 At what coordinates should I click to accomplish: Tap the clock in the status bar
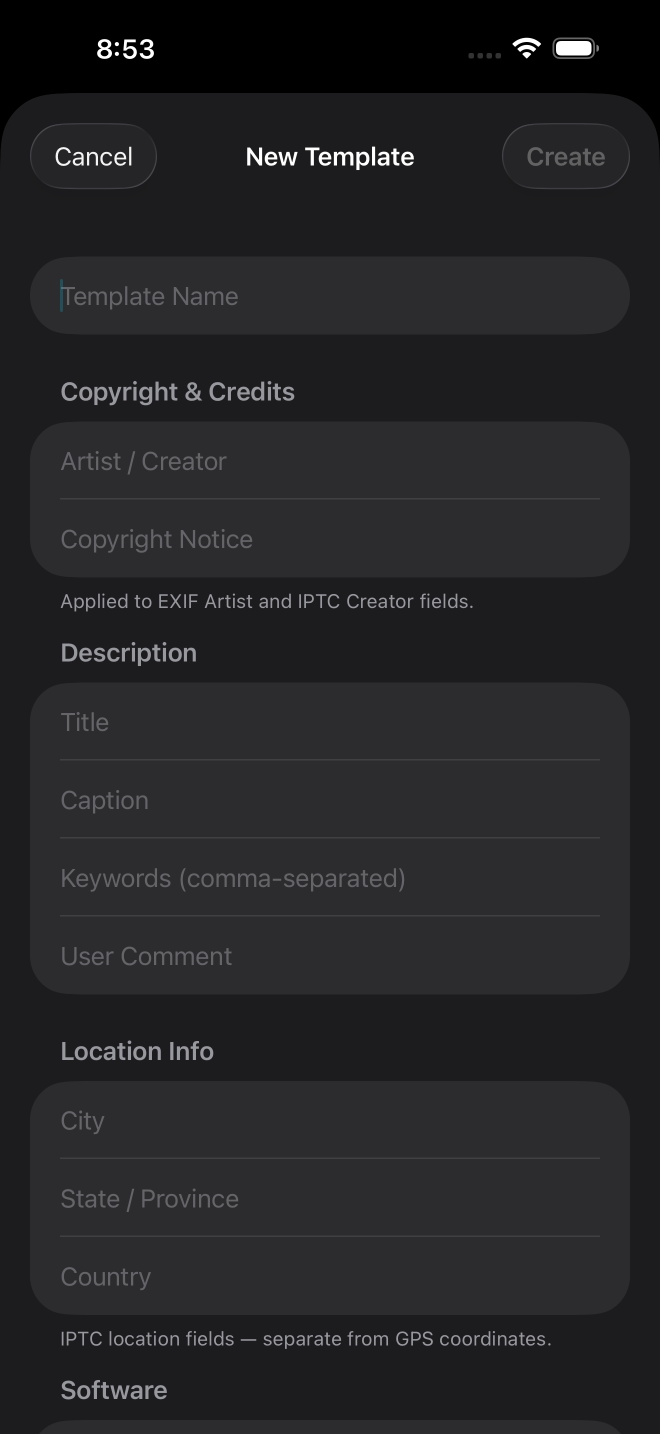click(125, 47)
